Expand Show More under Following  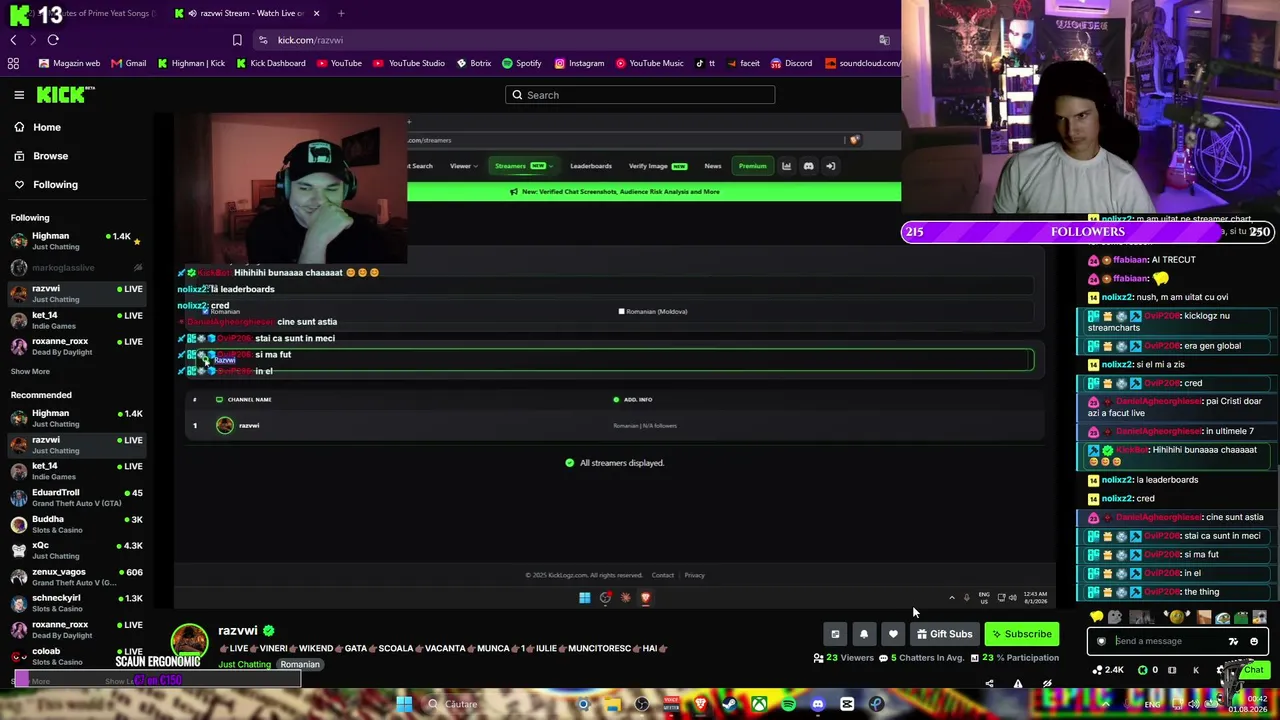pos(30,371)
